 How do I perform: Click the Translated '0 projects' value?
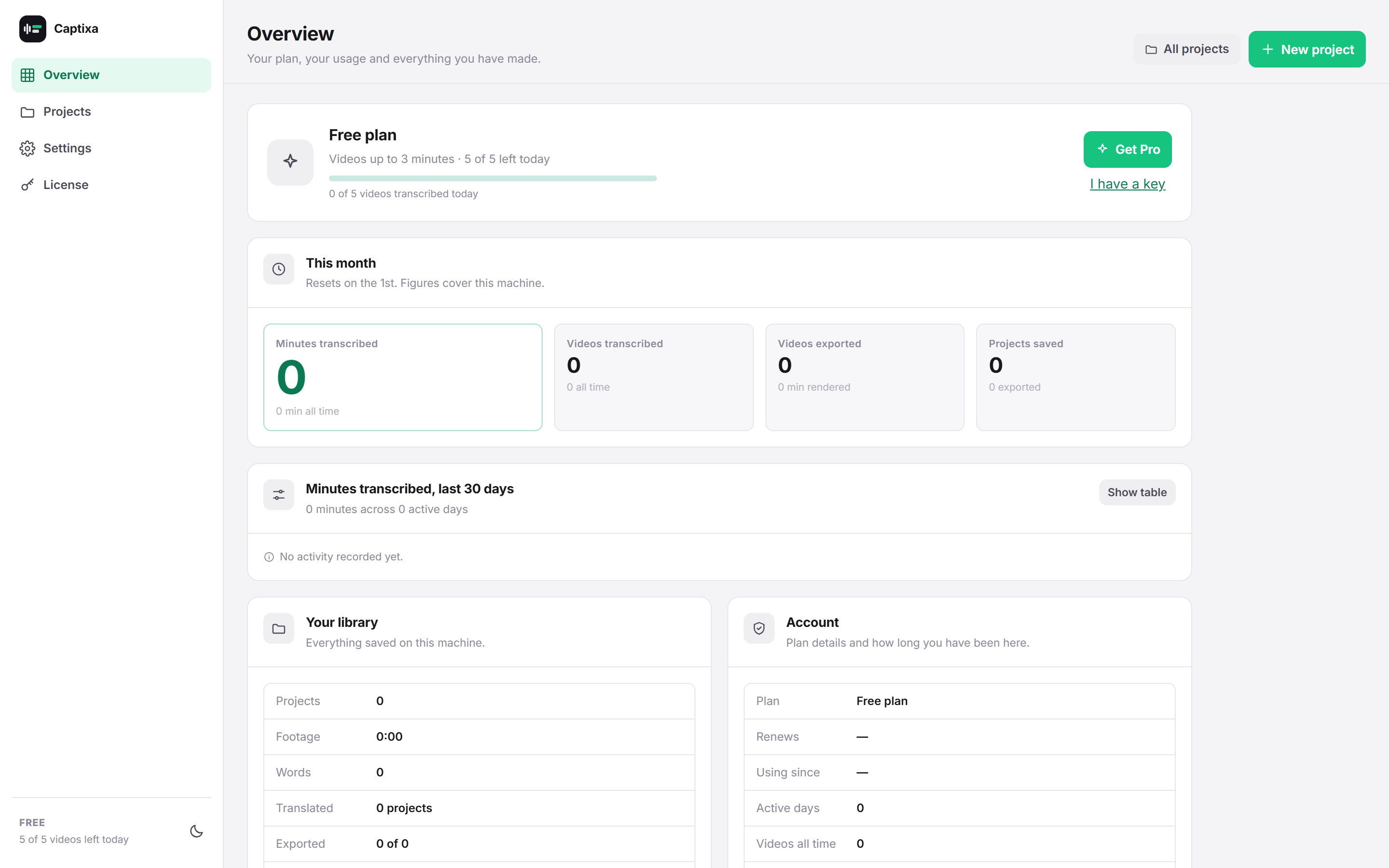[x=404, y=808]
